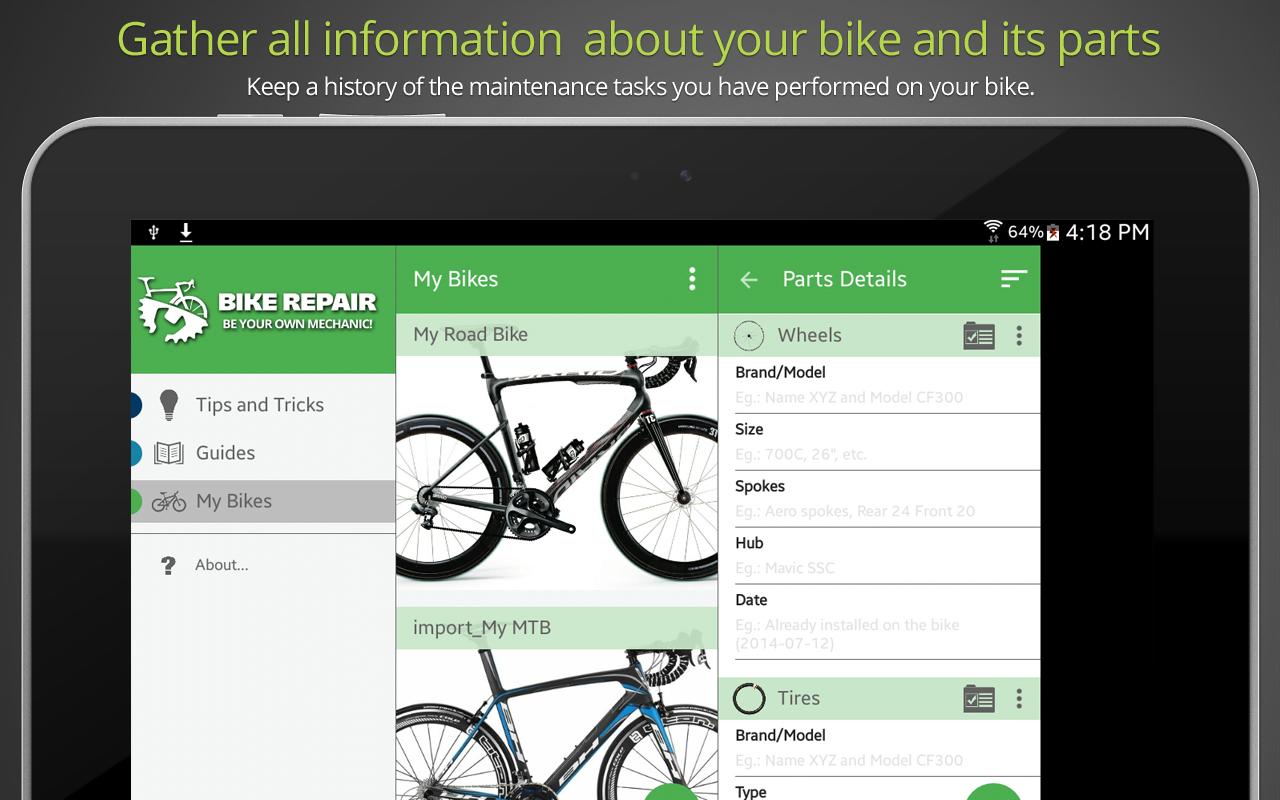The width and height of the screenshot is (1280, 800).
Task: Click the Wheels wheel icon
Action: point(749,336)
